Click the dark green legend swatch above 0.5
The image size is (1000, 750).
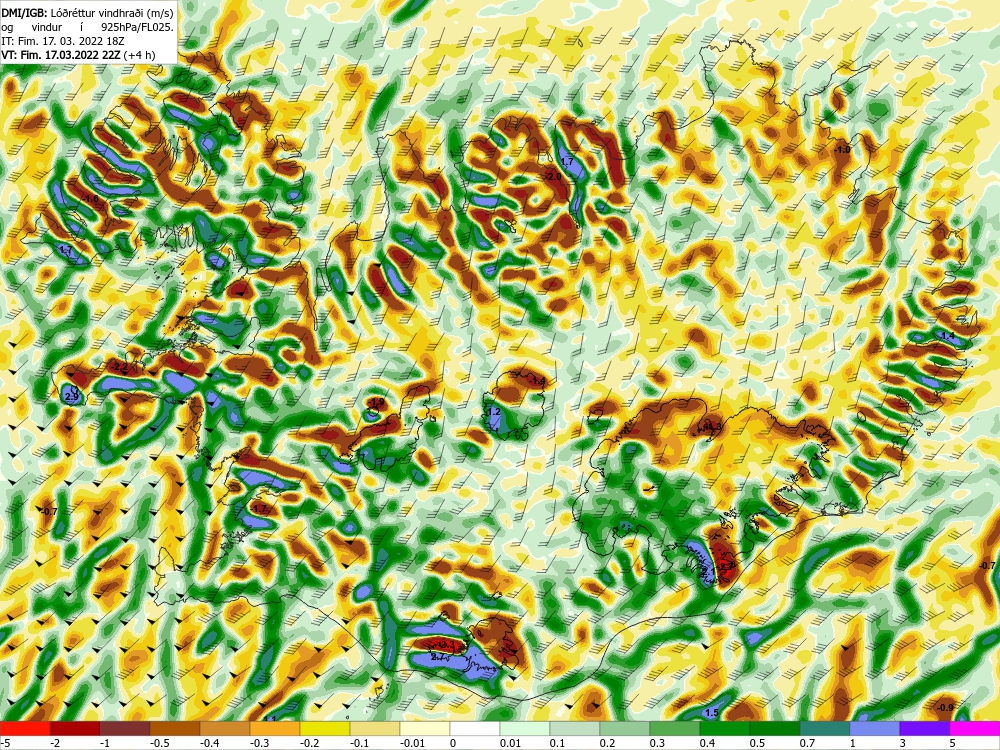tap(775, 728)
